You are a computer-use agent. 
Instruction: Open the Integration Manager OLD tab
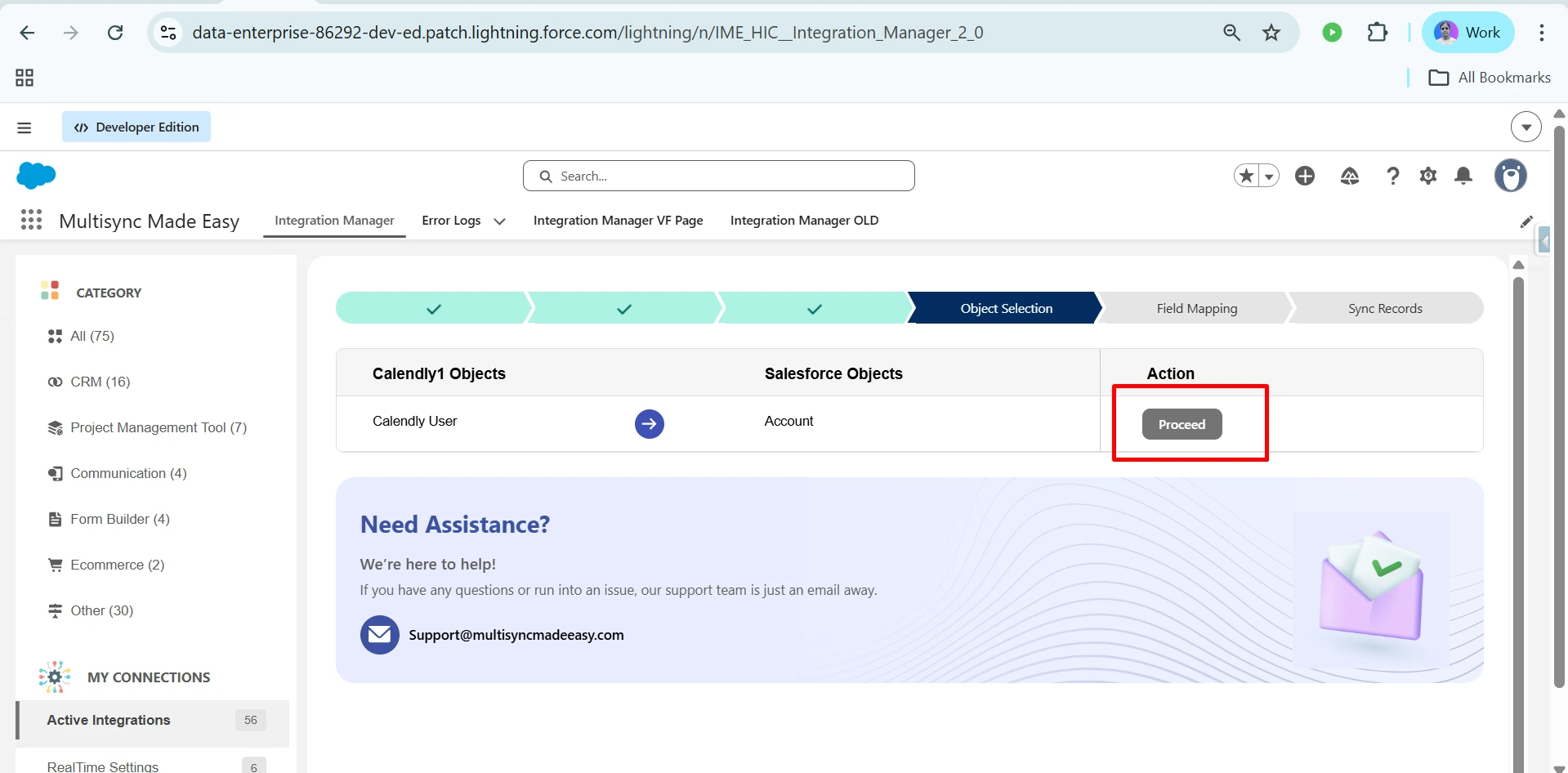pyautogui.click(x=804, y=221)
